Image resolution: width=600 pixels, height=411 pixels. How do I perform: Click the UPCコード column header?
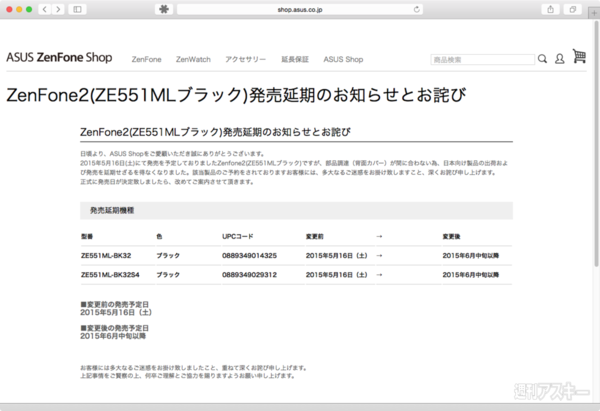click(x=238, y=236)
